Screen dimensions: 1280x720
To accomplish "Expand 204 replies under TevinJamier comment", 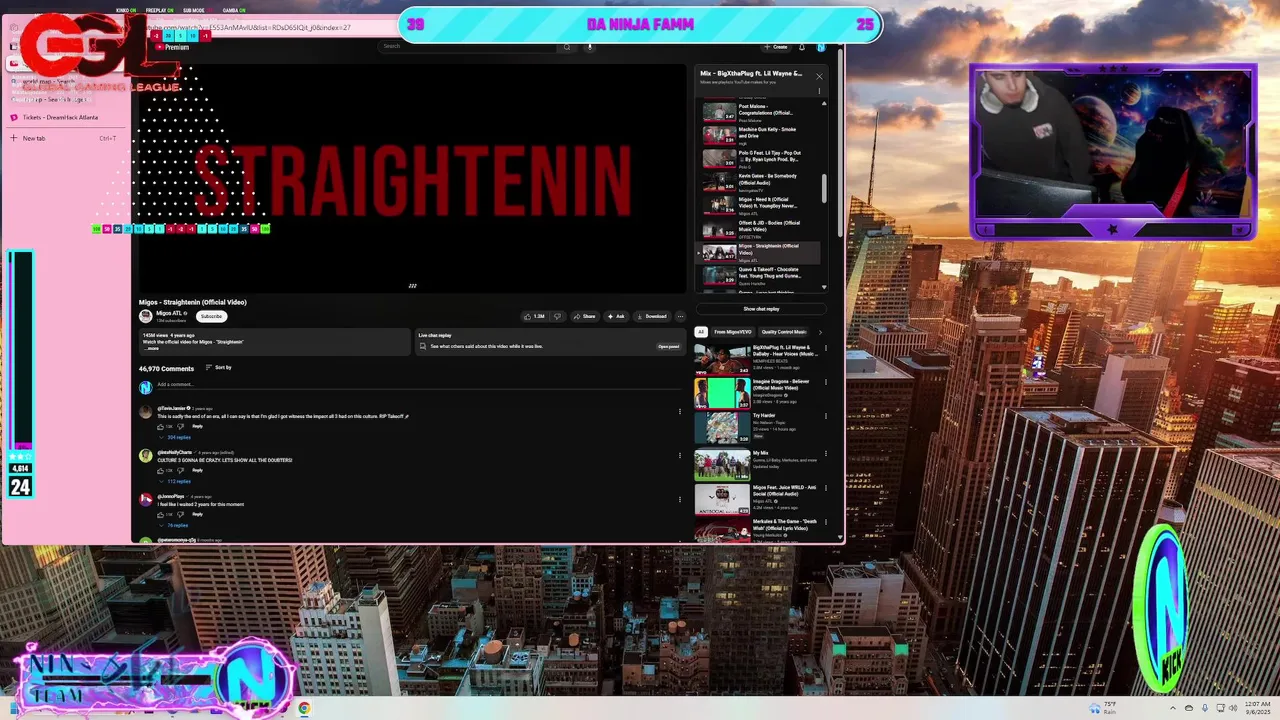I will [176, 437].
